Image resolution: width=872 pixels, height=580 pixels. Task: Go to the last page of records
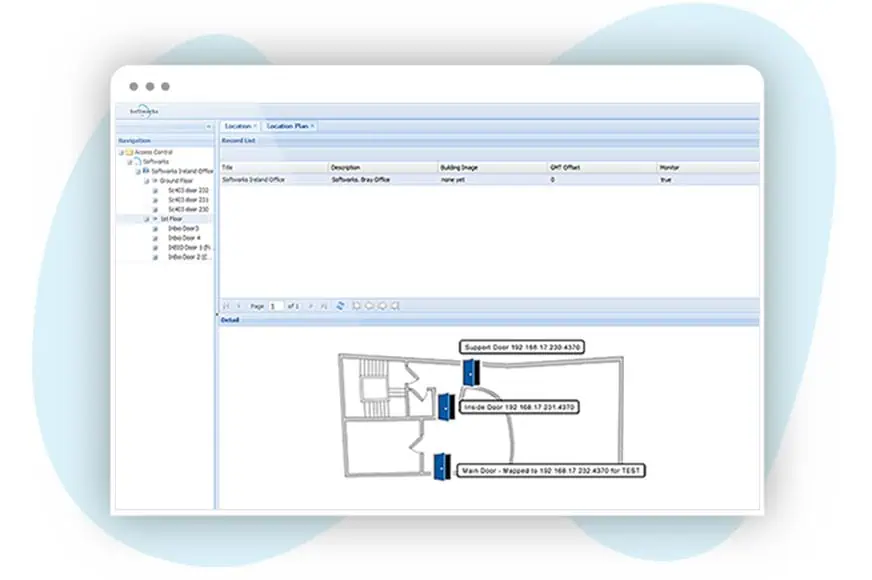(324, 306)
